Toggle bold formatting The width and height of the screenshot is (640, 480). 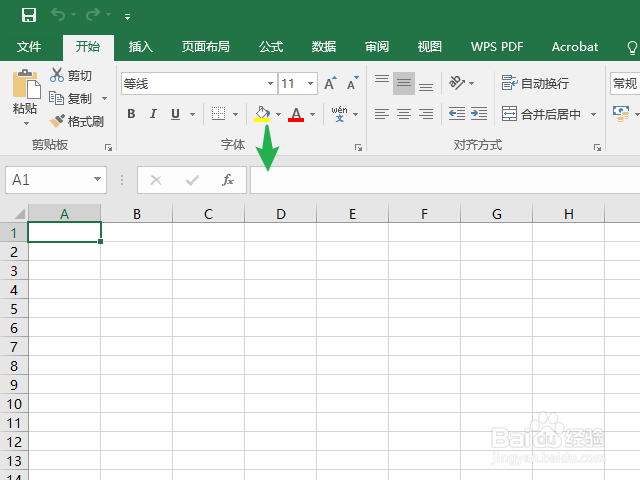pyautogui.click(x=131, y=114)
